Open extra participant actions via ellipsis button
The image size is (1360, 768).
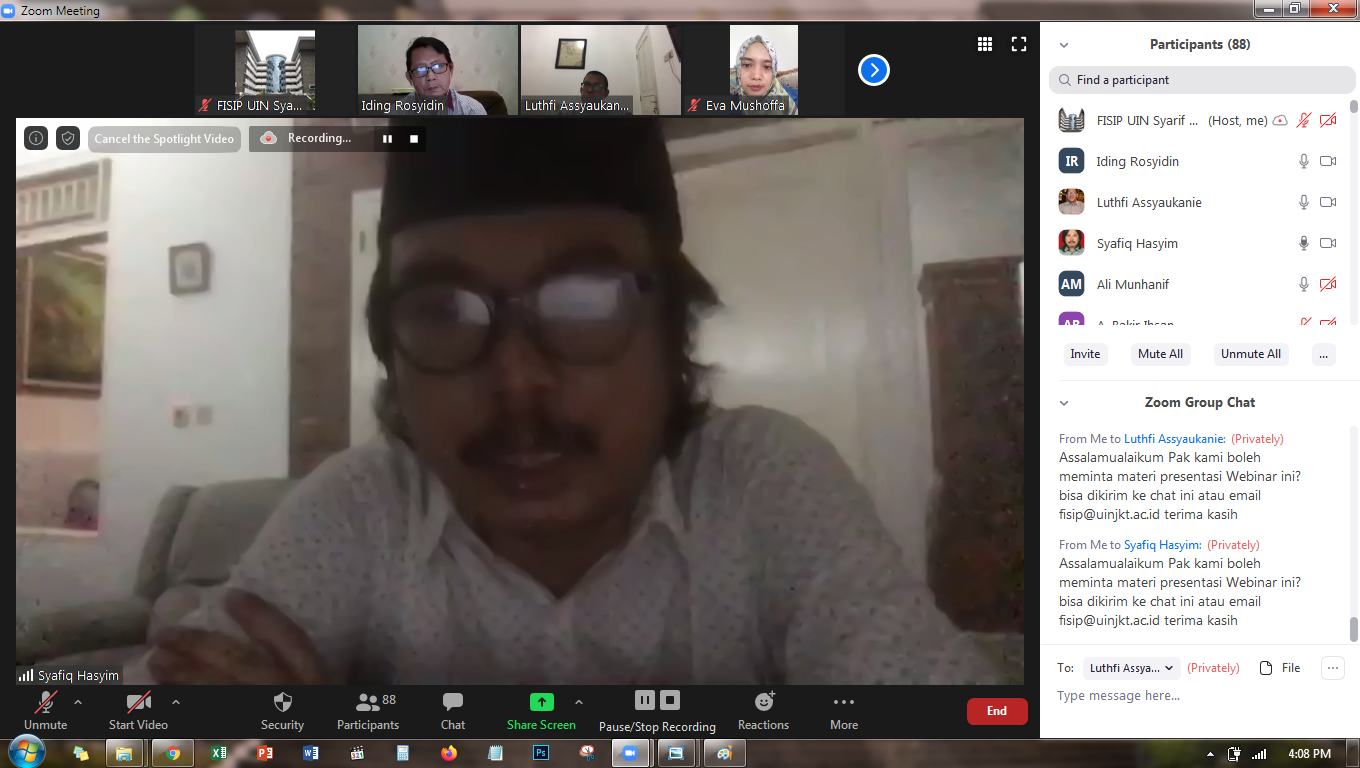tap(1323, 353)
